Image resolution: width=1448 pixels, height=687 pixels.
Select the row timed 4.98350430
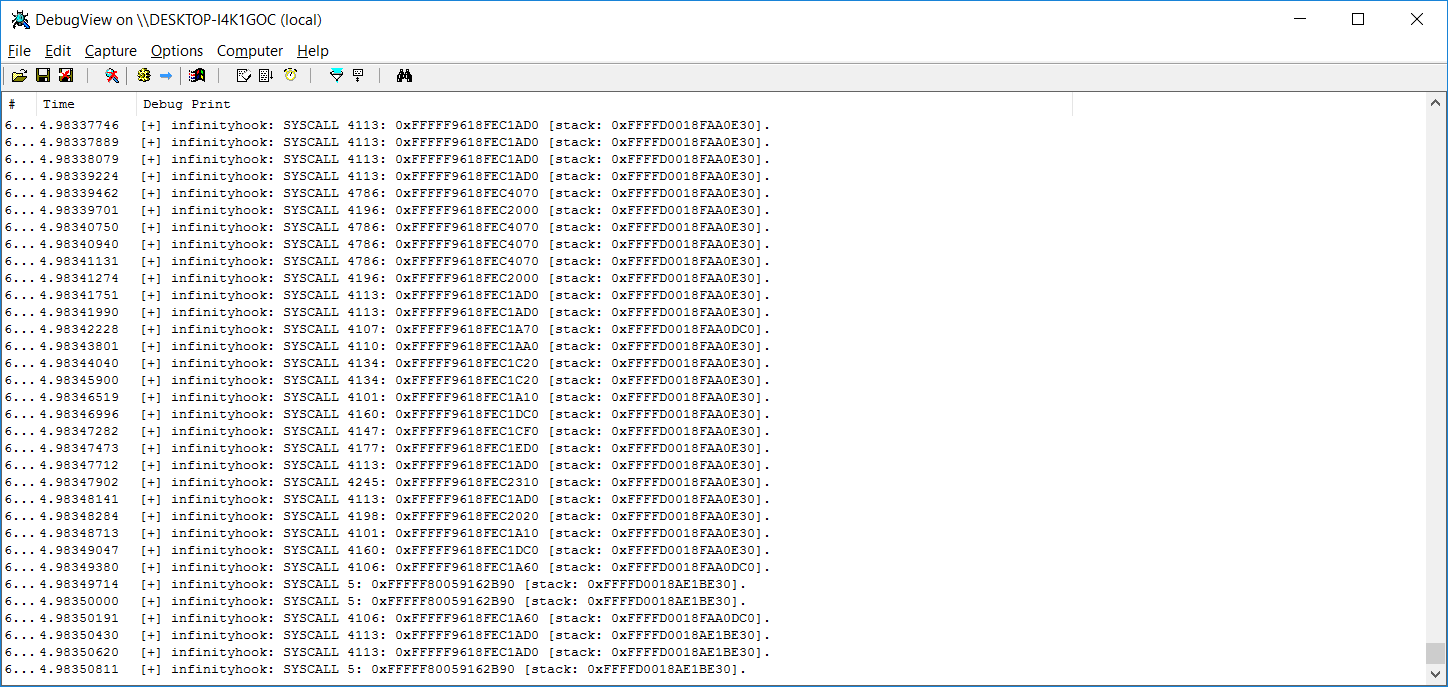(x=714, y=635)
